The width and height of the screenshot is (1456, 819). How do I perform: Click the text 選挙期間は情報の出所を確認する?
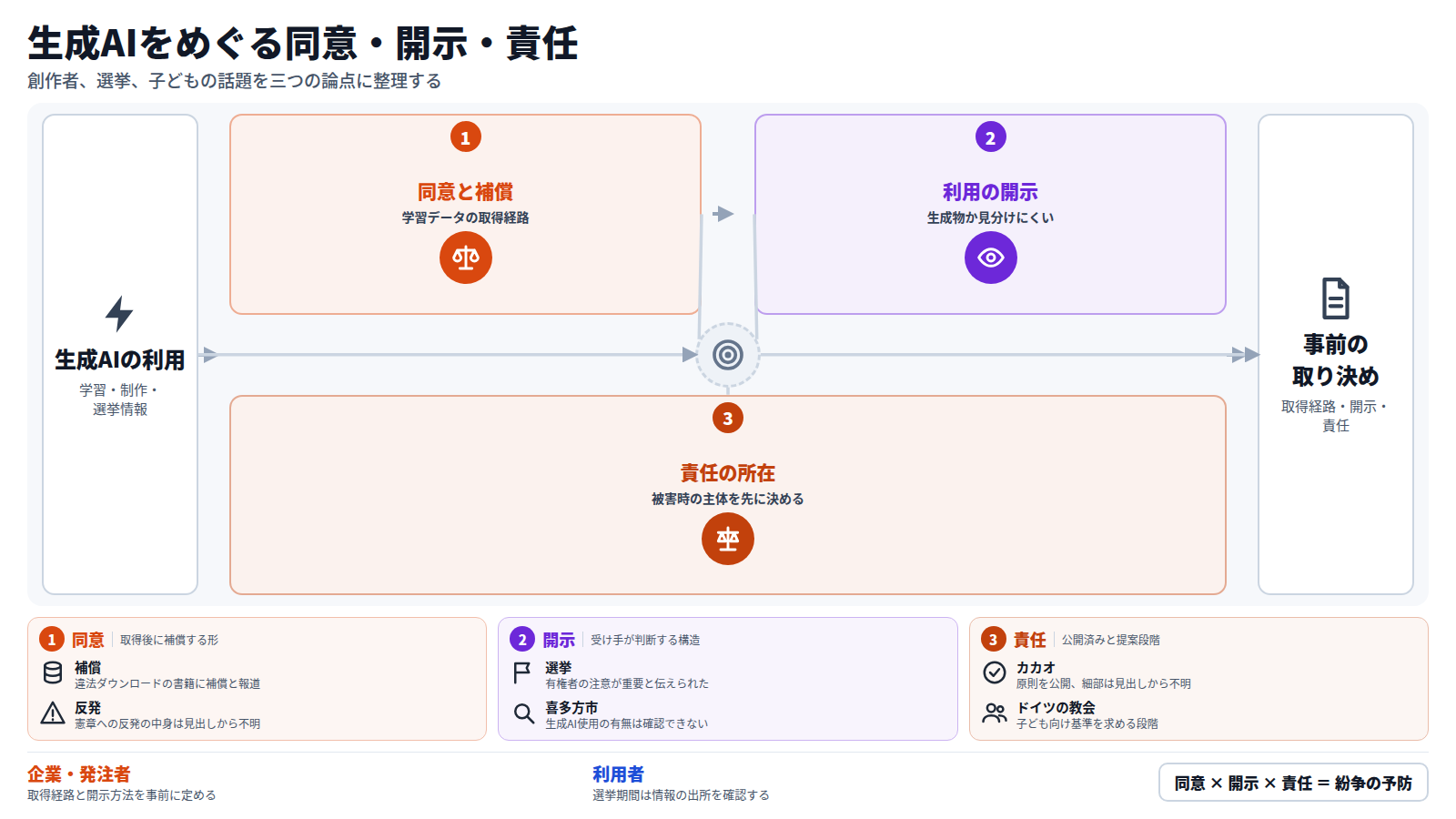click(681, 795)
